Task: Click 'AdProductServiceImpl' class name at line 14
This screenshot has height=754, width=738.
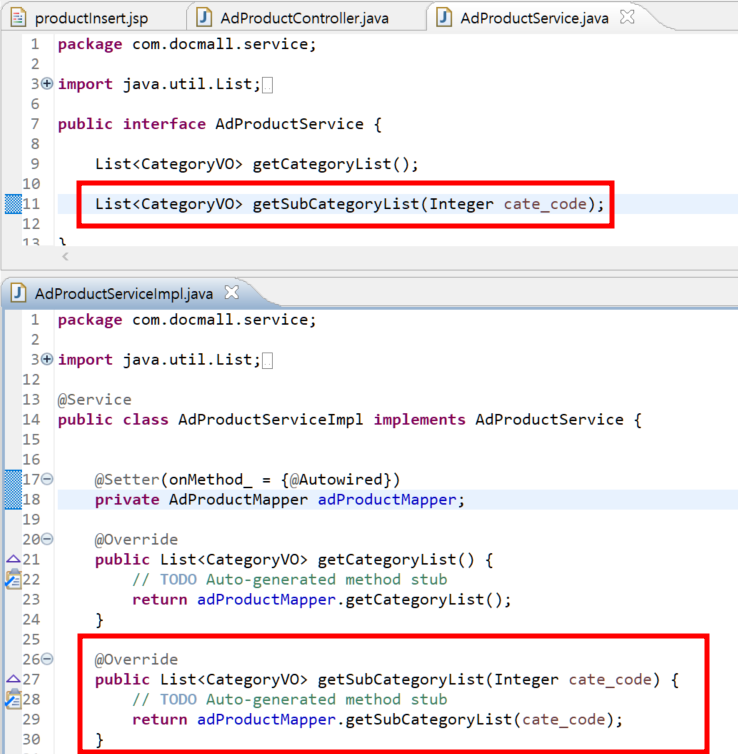Action: pos(271,420)
